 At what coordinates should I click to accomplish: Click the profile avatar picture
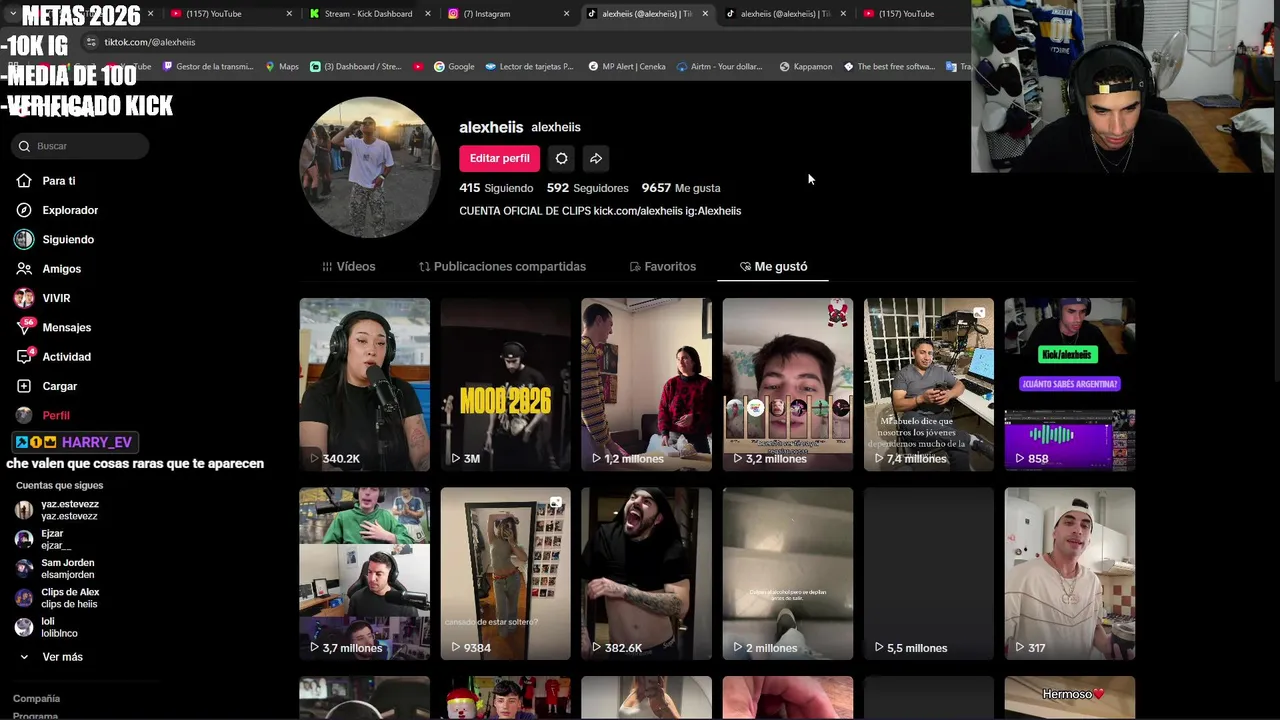(x=370, y=167)
